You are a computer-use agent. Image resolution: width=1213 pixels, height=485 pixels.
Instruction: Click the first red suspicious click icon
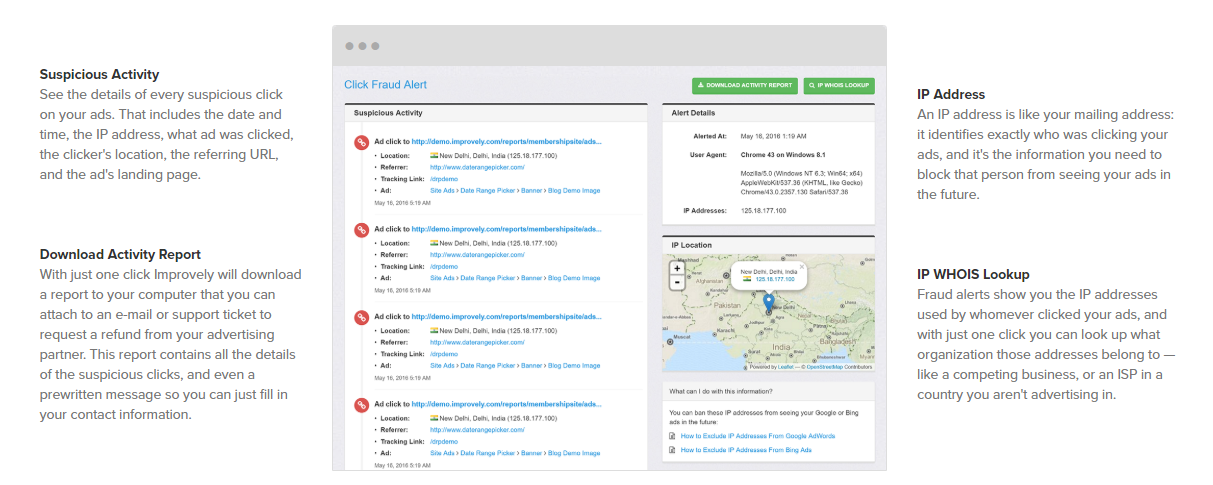click(362, 143)
